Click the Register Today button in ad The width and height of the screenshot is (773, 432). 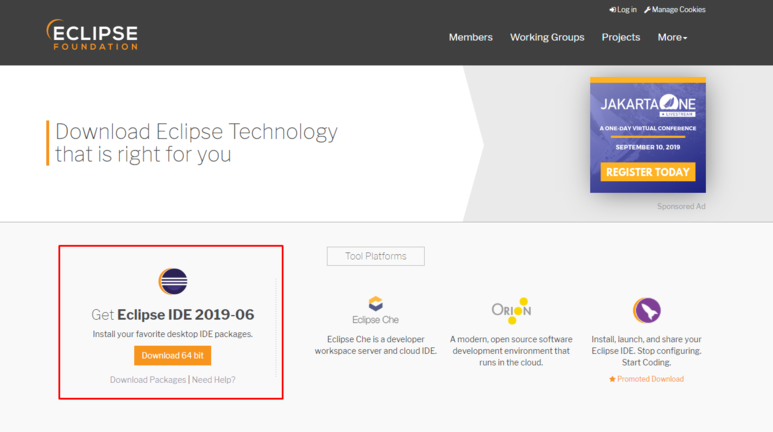click(648, 172)
